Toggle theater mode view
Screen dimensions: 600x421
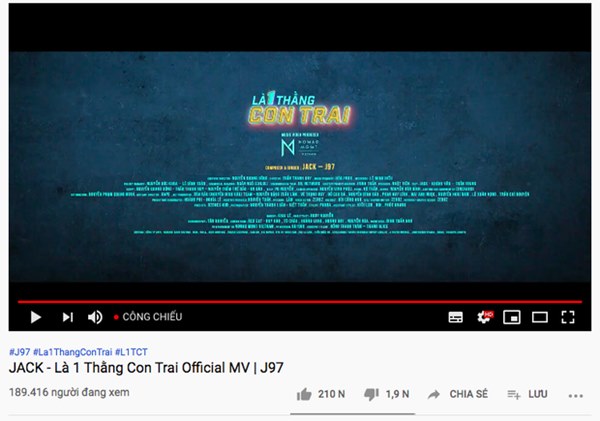[540, 317]
